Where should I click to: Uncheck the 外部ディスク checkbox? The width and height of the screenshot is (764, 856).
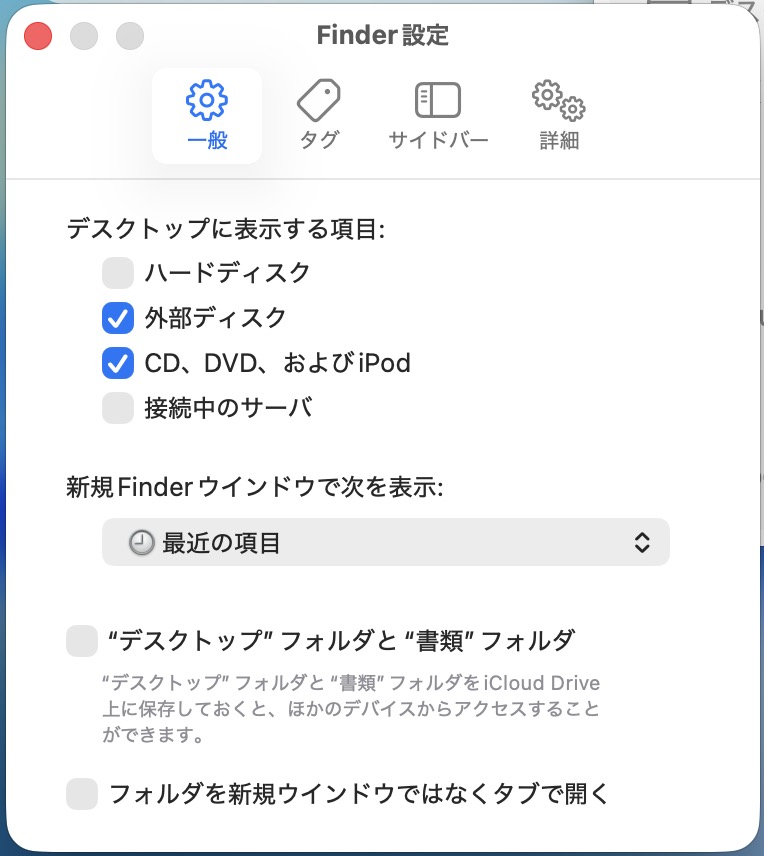[118, 319]
